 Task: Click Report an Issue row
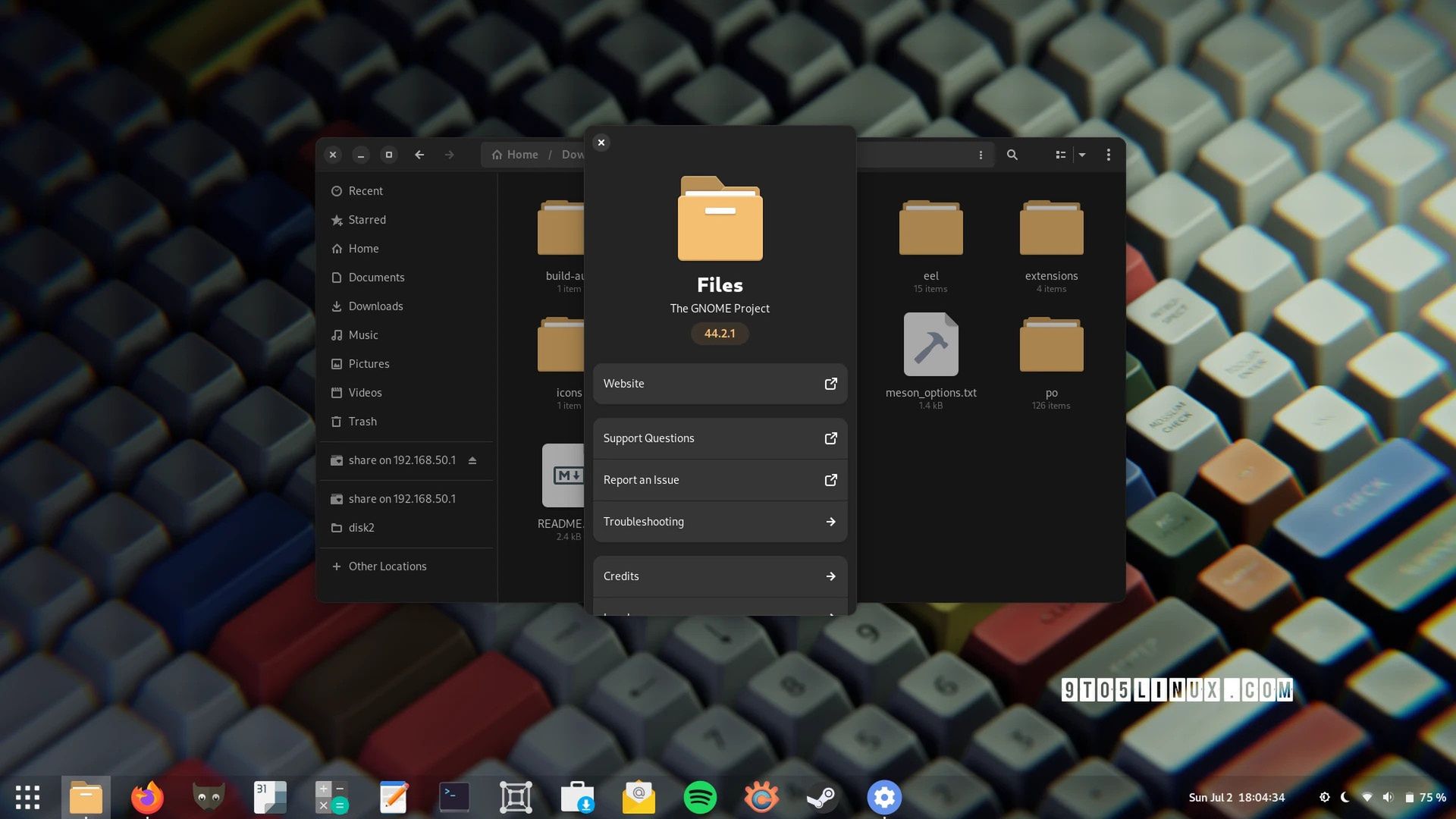click(x=720, y=480)
